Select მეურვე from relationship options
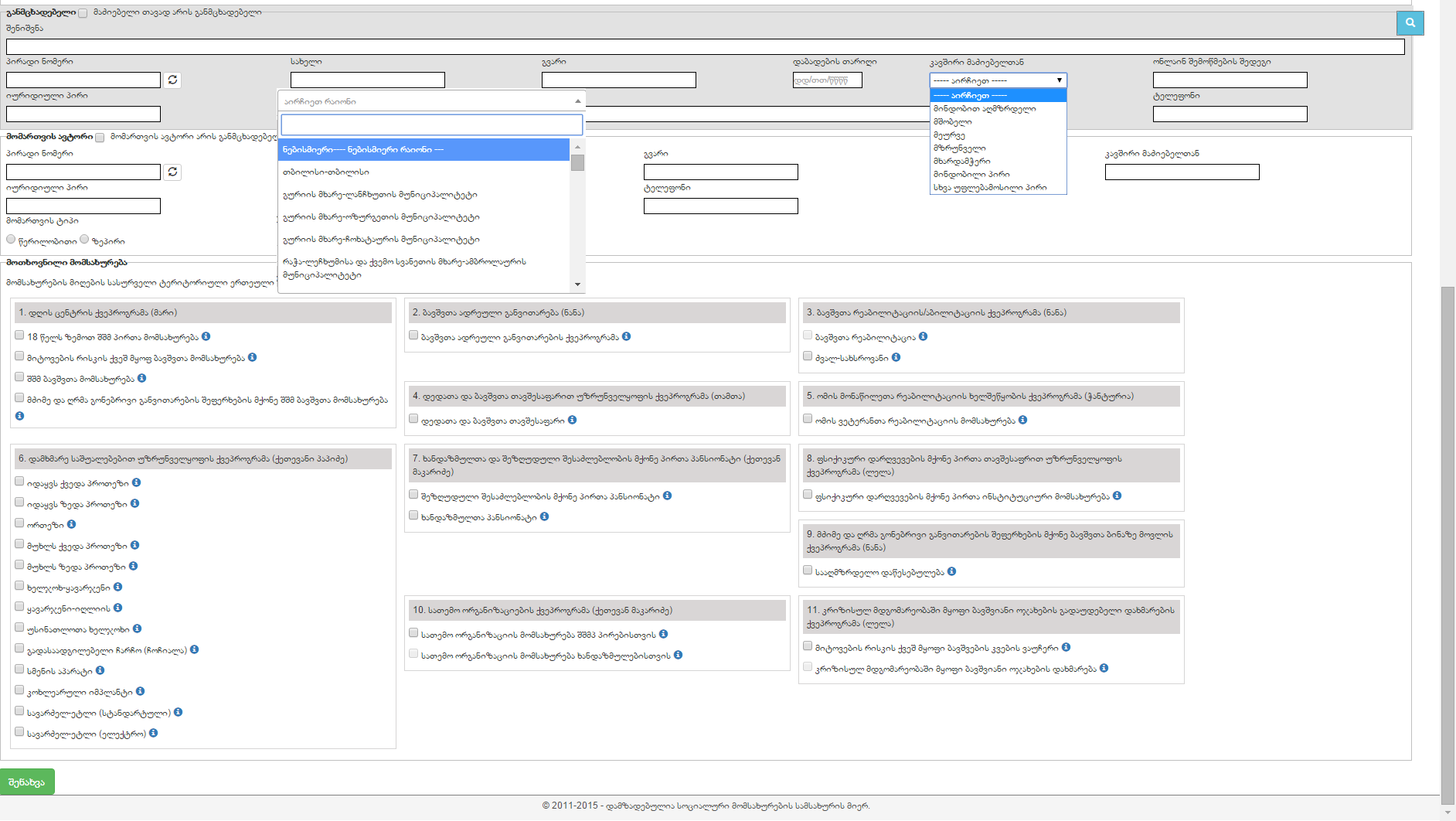This screenshot has width=1456, height=821. point(949,135)
